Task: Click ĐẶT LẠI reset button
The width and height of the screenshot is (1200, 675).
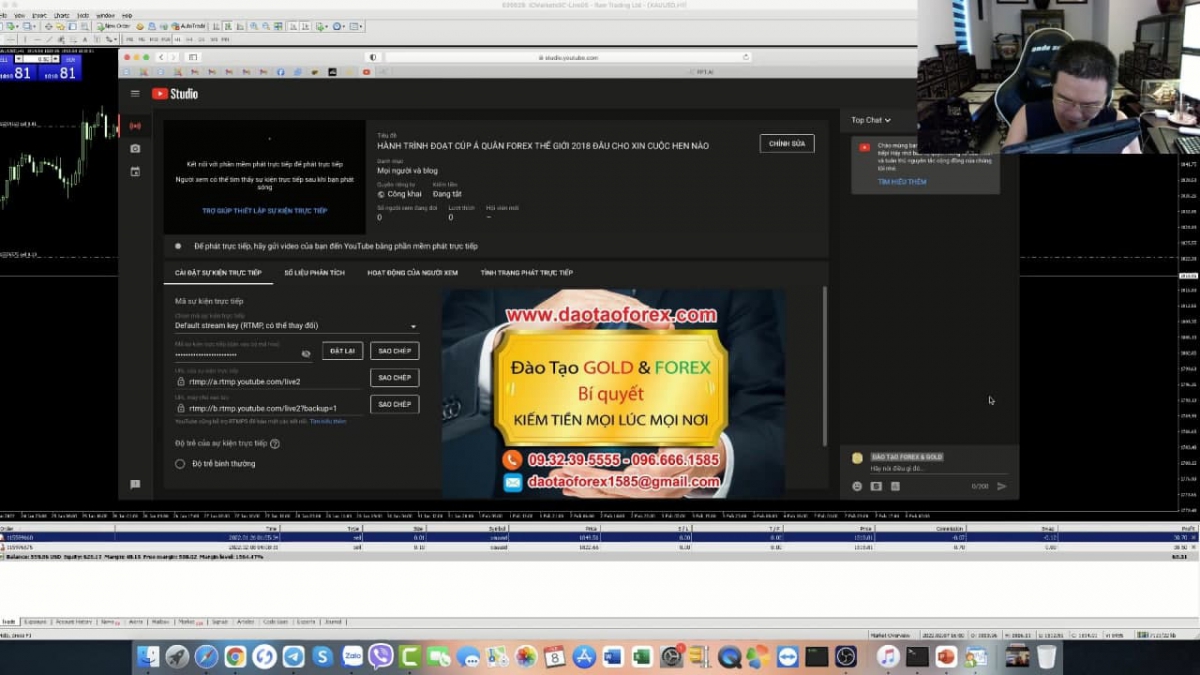Action: click(342, 351)
